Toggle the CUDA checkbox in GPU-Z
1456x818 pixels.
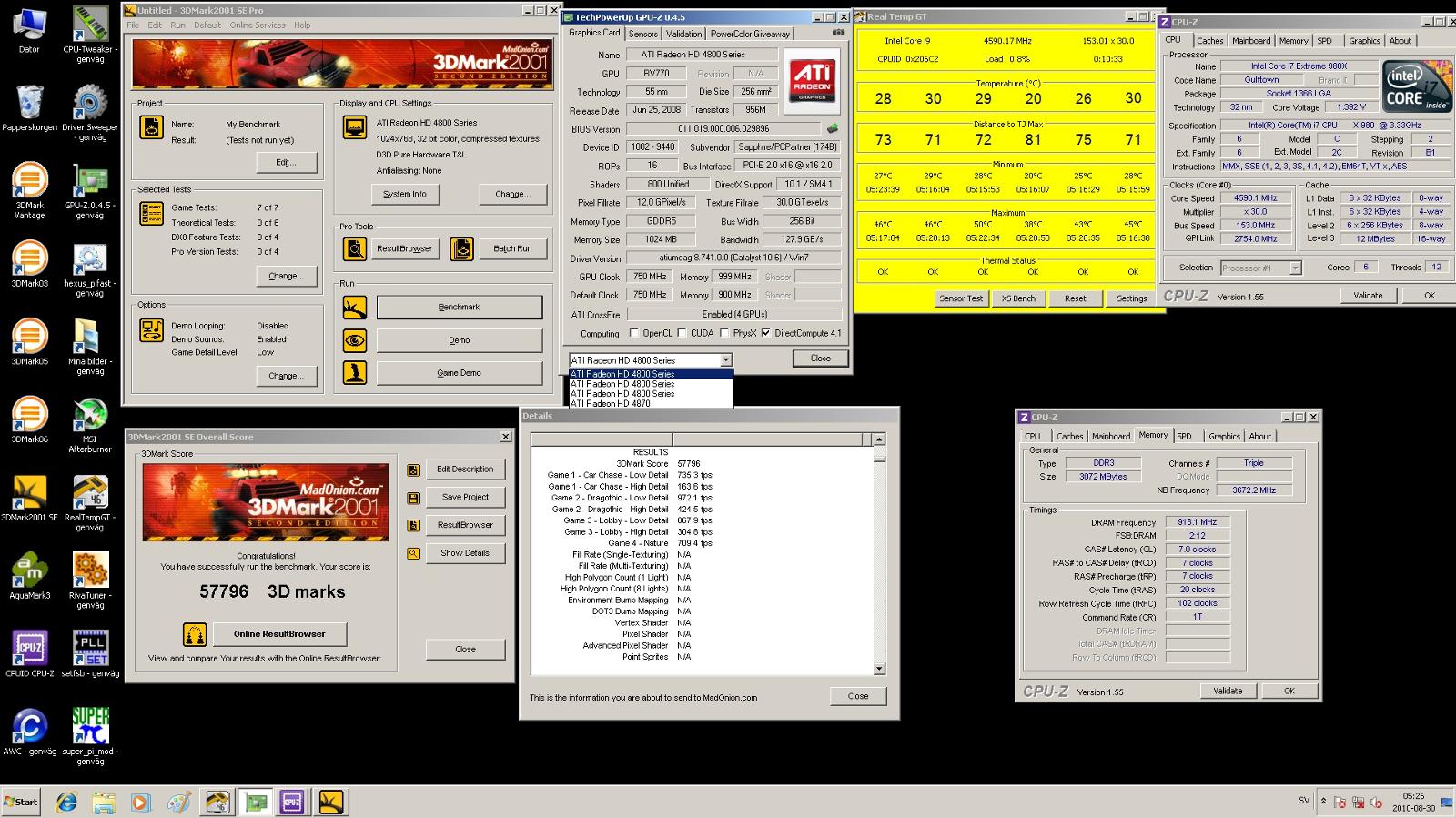click(x=682, y=333)
